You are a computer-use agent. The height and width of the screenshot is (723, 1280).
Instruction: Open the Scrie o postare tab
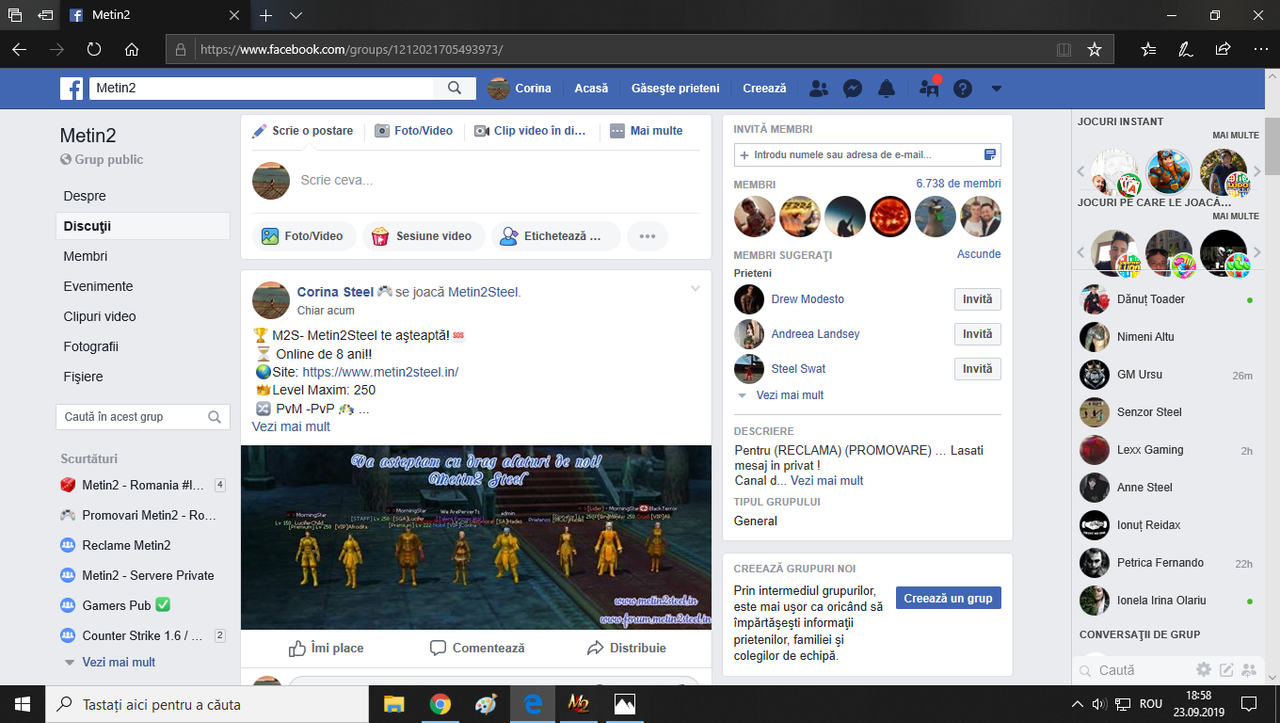click(x=302, y=131)
